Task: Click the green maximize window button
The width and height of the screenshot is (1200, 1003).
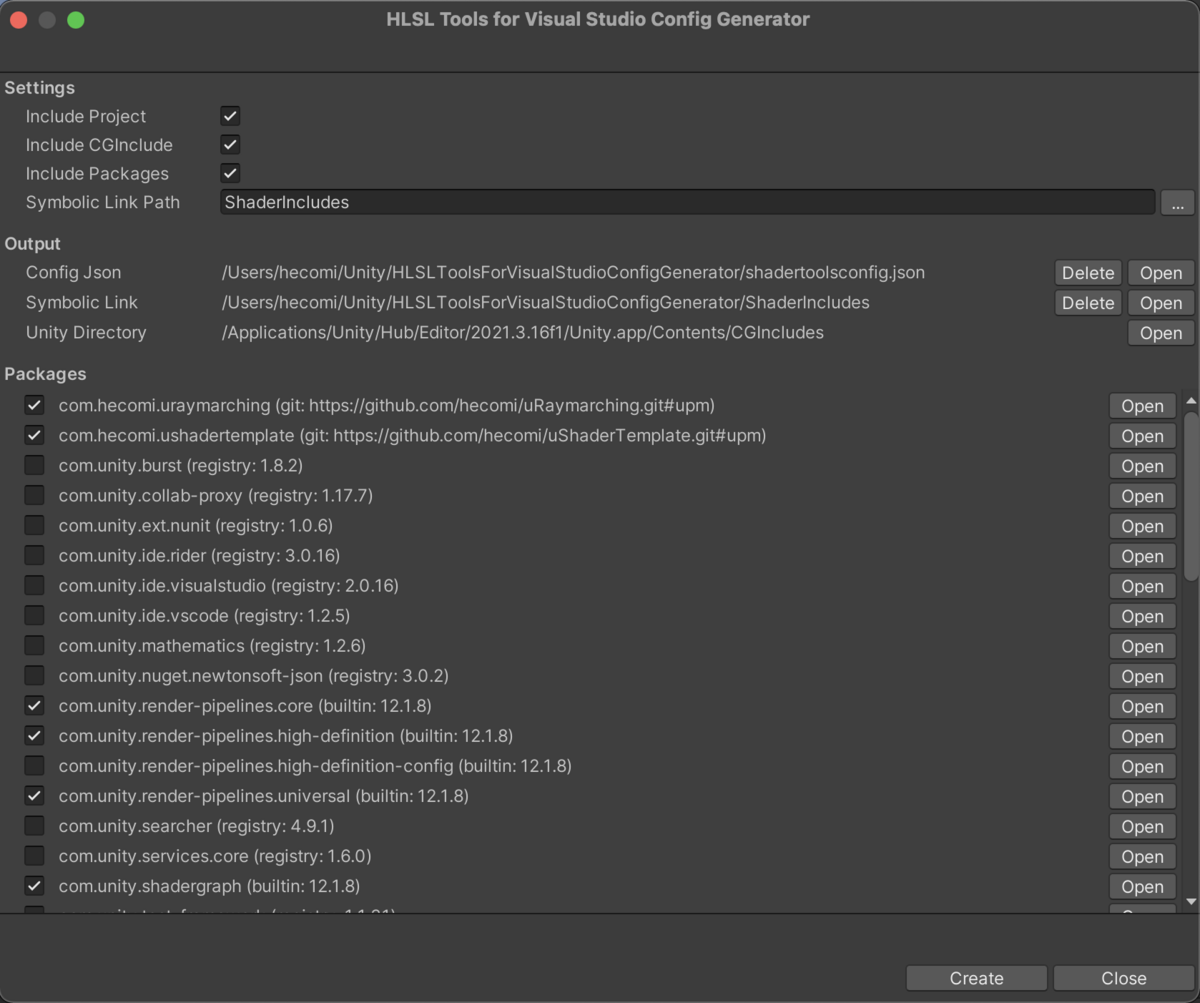Action: [76, 20]
